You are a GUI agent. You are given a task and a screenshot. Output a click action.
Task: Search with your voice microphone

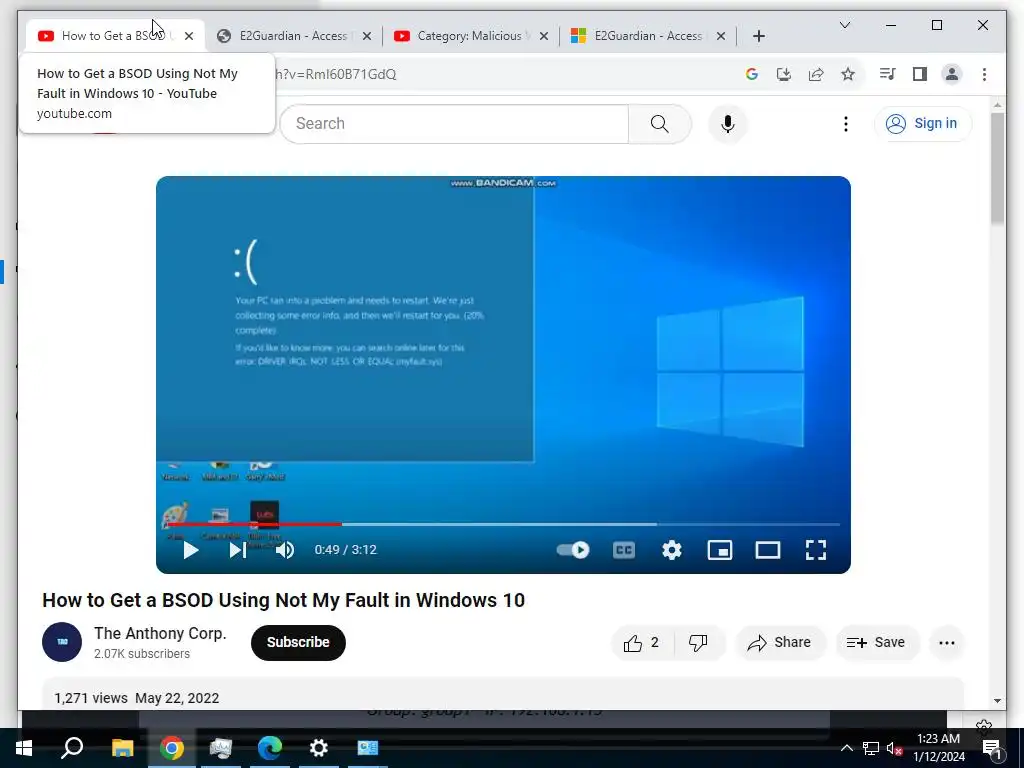tap(728, 123)
